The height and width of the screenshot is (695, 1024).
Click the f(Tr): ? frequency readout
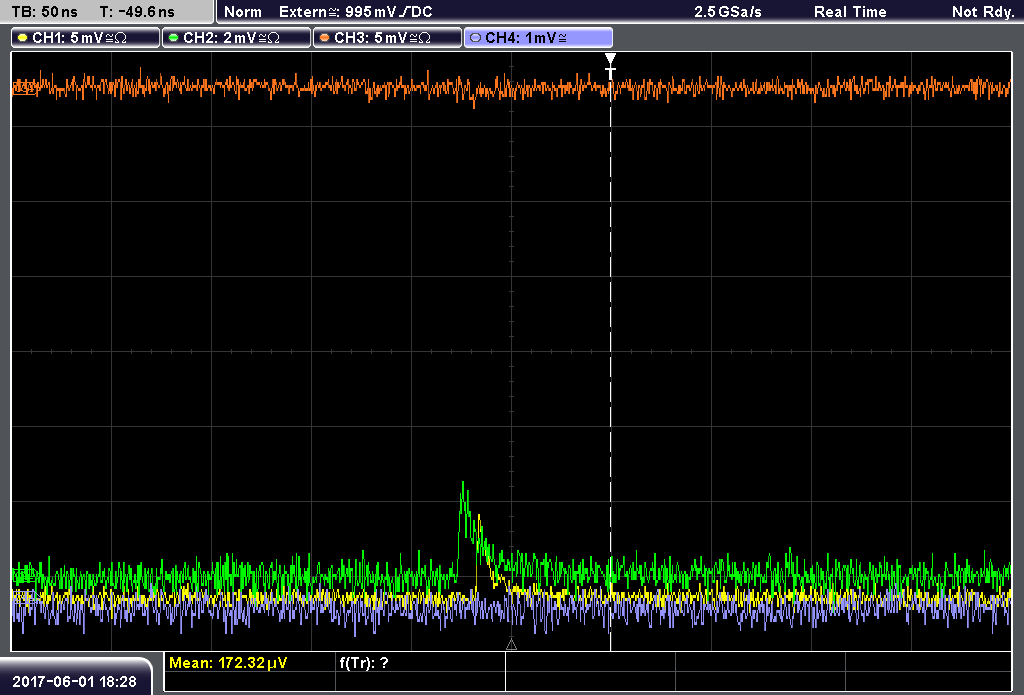pyautogui.click(x=364, y=663)
